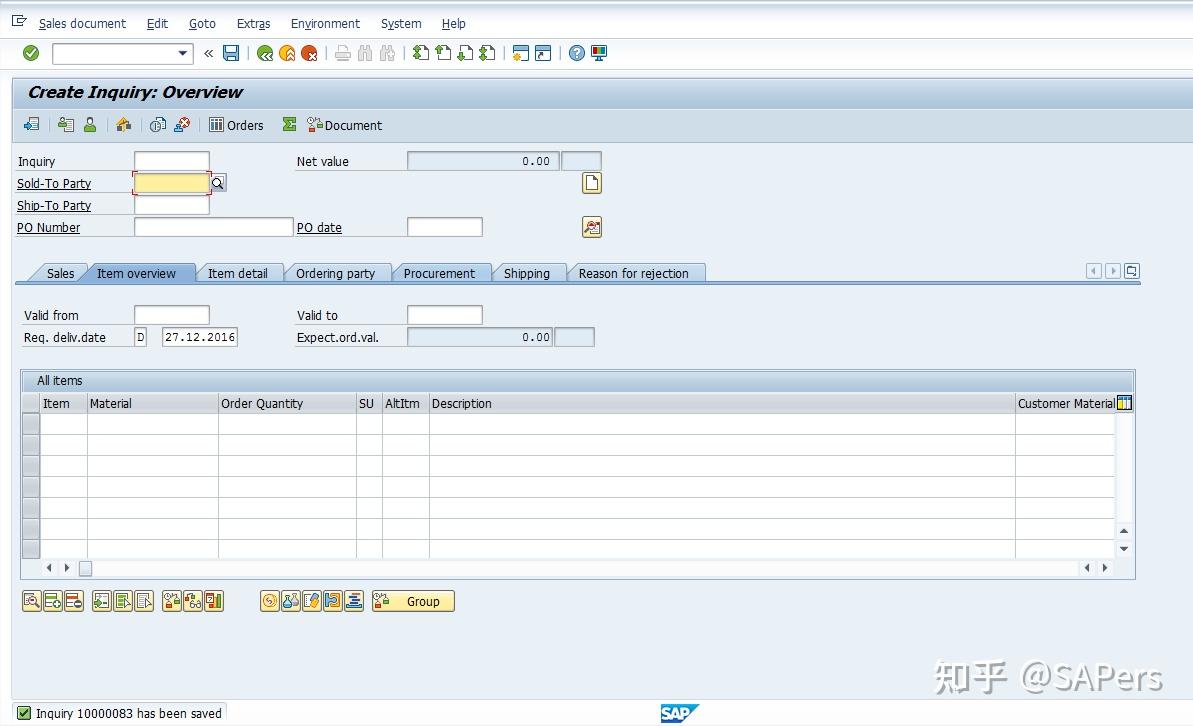The image size is (1193, 726).
Task: Open the Environment menu
Action: pos(325,23)
